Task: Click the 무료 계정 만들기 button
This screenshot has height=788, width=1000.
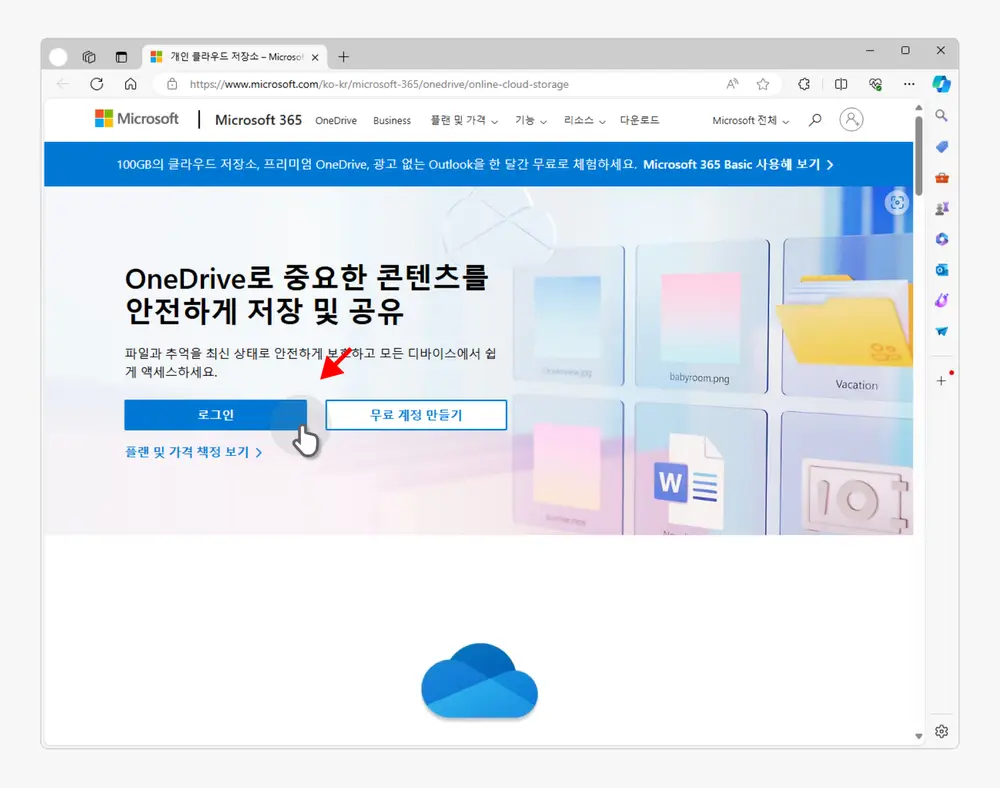Action: pos(416,415)
